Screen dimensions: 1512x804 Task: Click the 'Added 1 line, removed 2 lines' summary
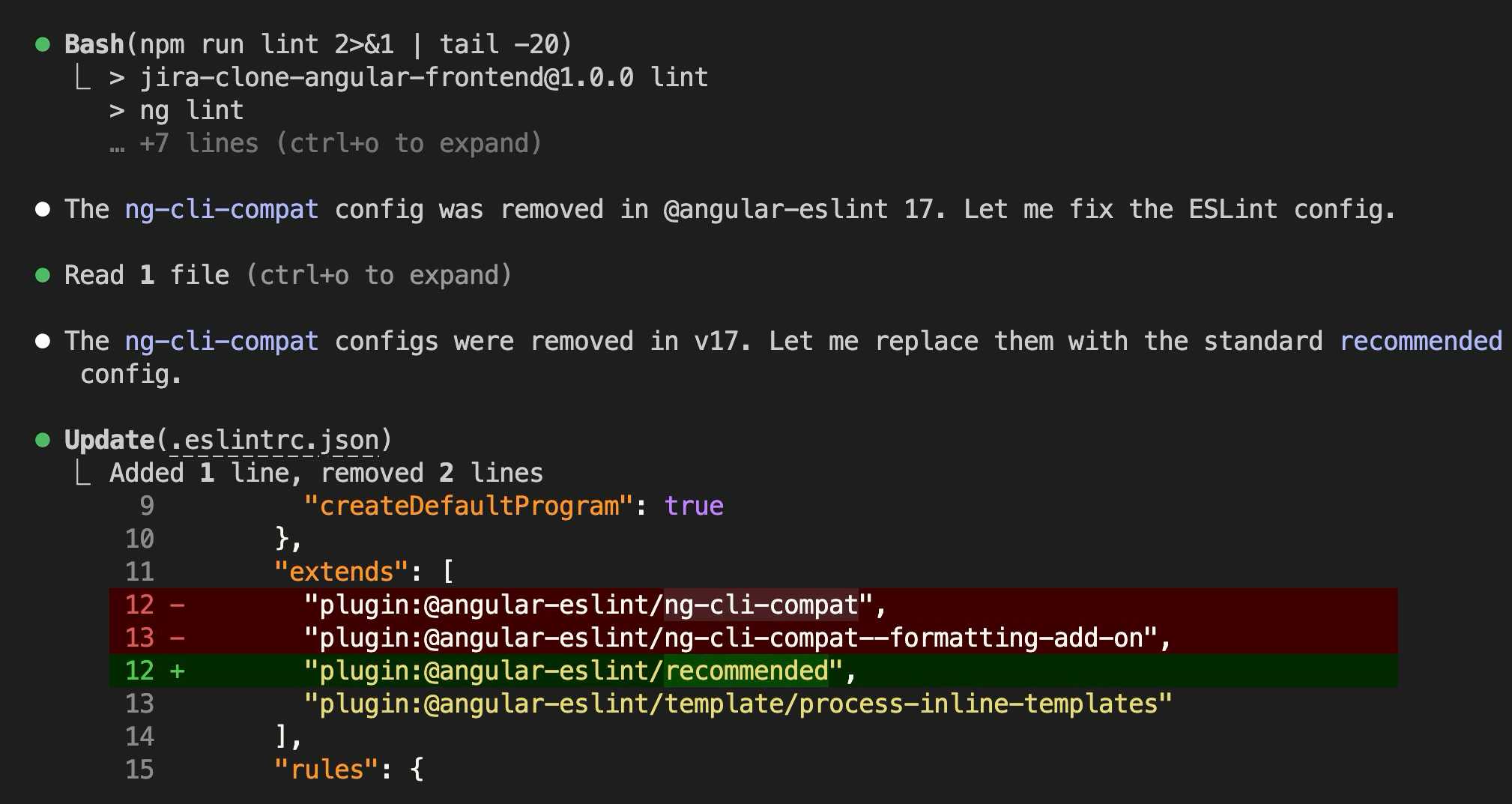(326, 474)
